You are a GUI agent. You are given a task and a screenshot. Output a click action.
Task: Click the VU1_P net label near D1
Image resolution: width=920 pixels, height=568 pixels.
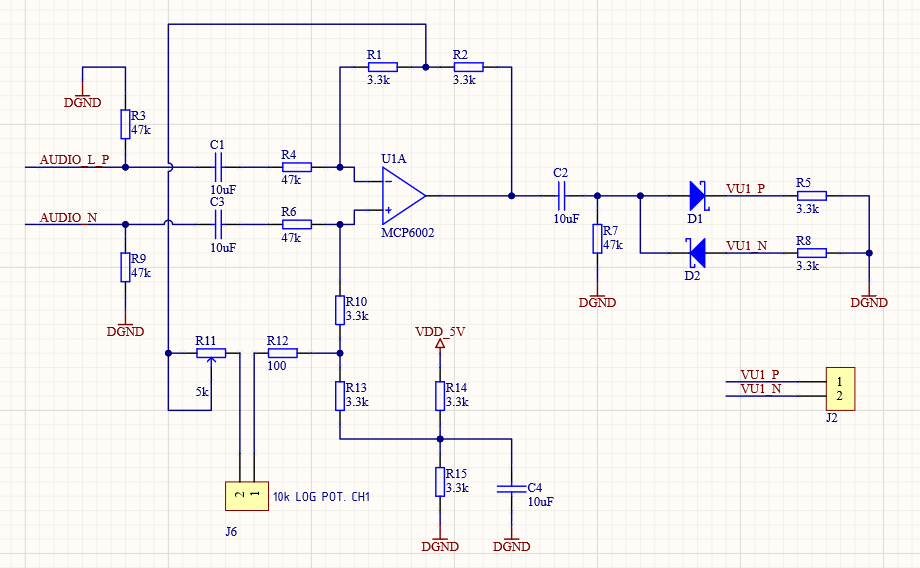[x=746, y=188]
